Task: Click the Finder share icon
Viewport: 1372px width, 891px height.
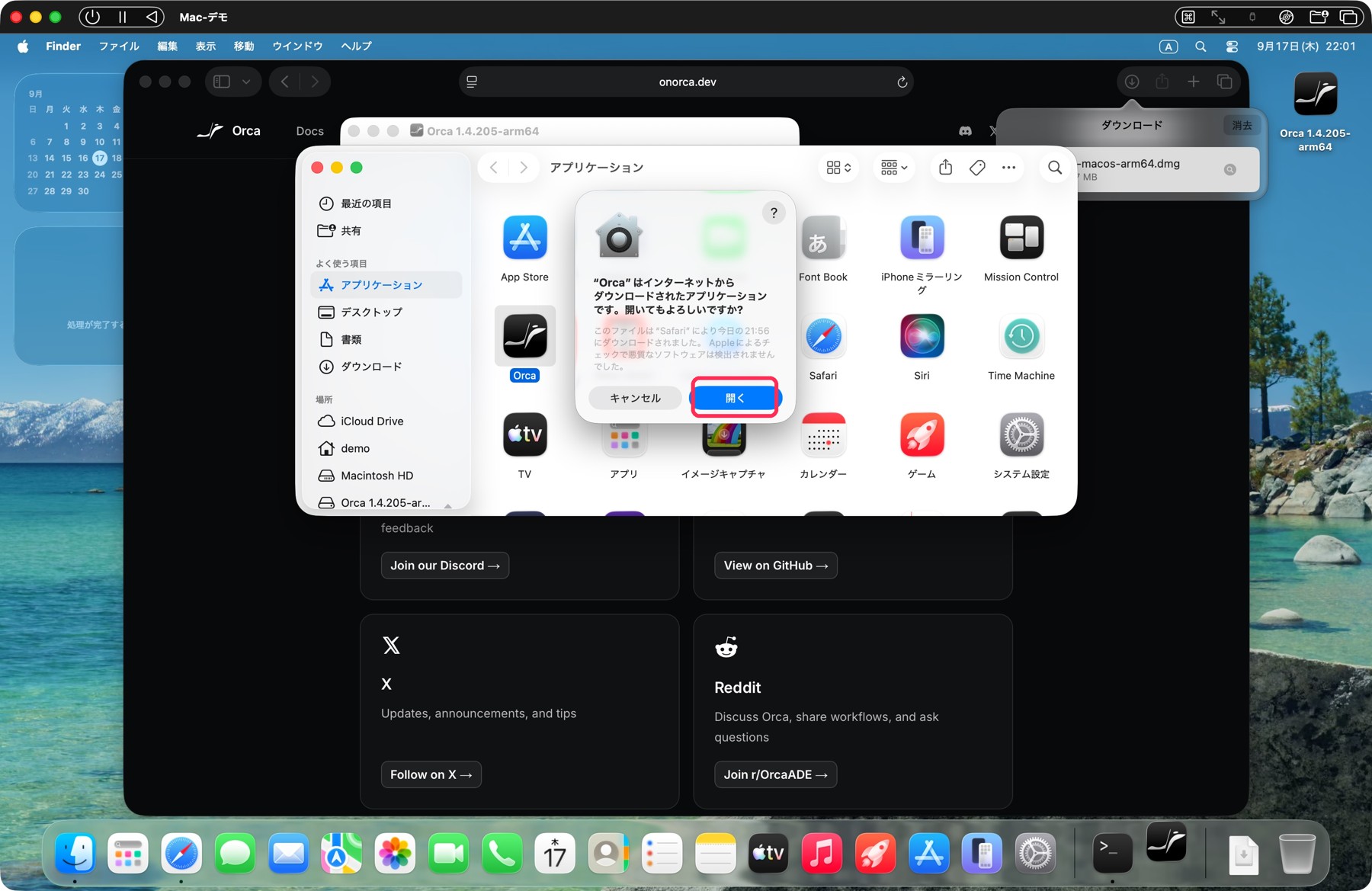Action: (x=946, y=167)
